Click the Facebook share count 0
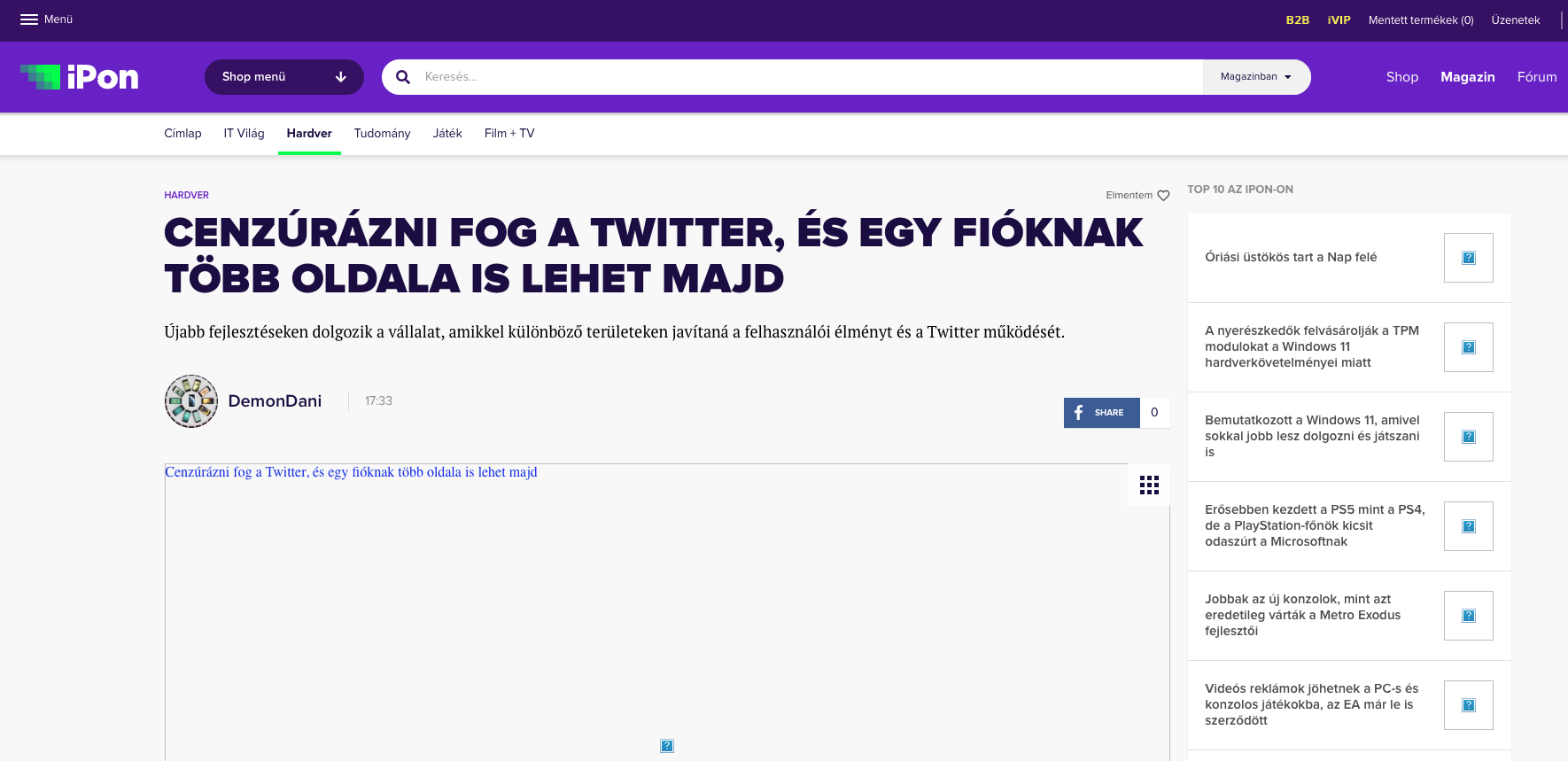Screen dimensions: 1568x761 [x=1154, y=413]
